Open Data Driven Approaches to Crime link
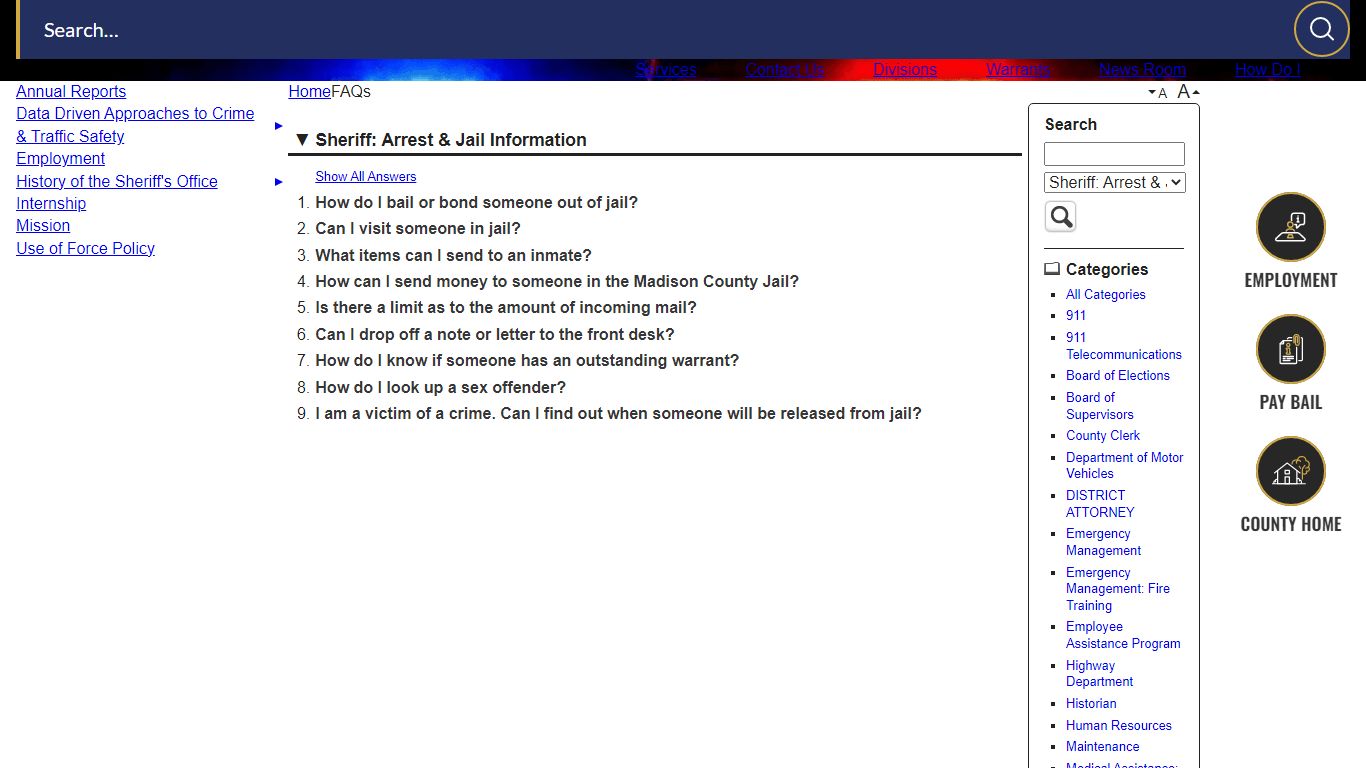 point(135,125)
